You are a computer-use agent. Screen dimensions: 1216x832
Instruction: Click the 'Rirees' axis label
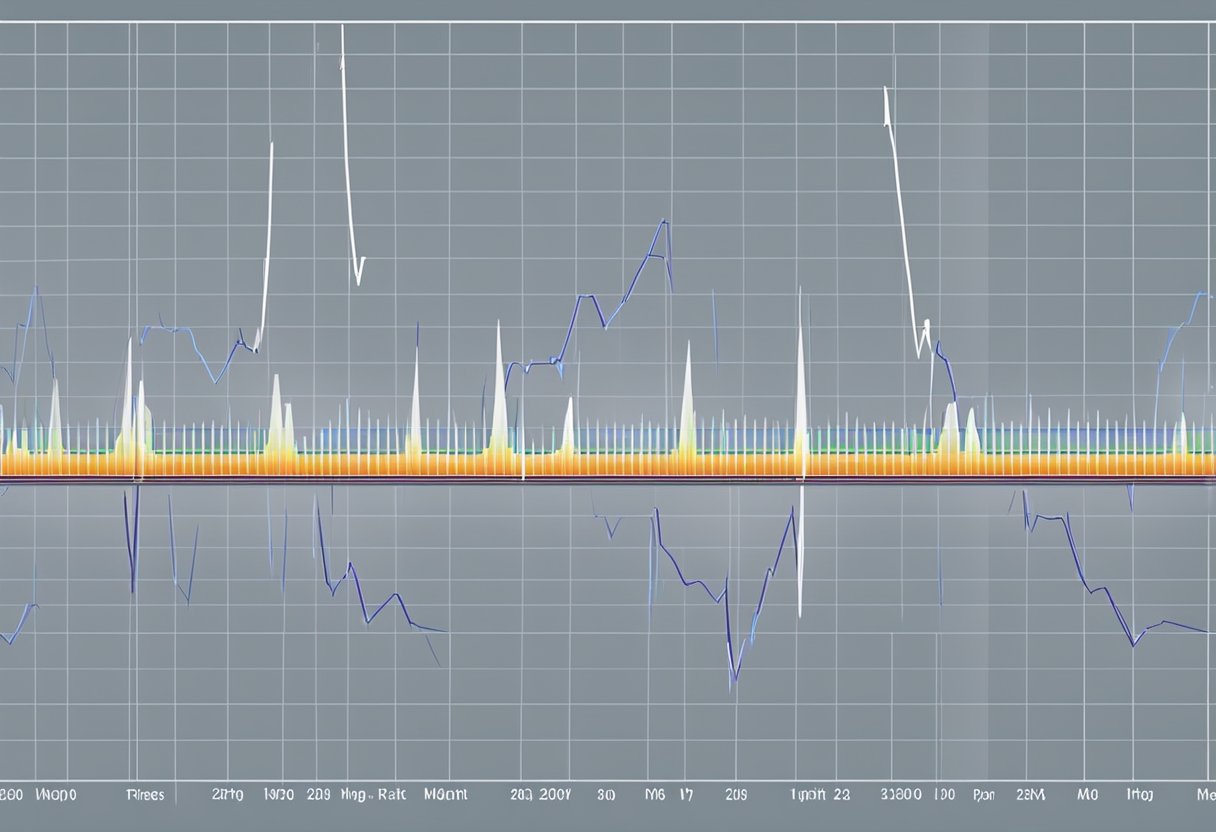click(x=145, y=796)
